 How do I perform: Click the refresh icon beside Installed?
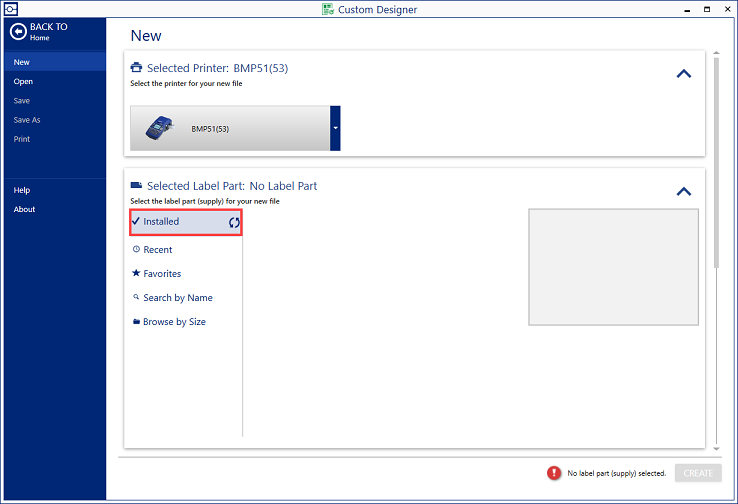coord(234,222)
